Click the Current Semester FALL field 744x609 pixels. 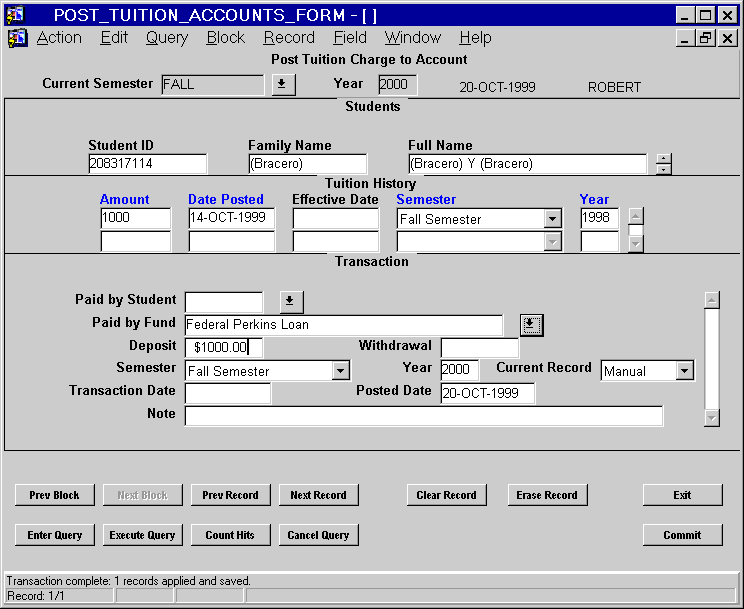[x=213, y=85]
